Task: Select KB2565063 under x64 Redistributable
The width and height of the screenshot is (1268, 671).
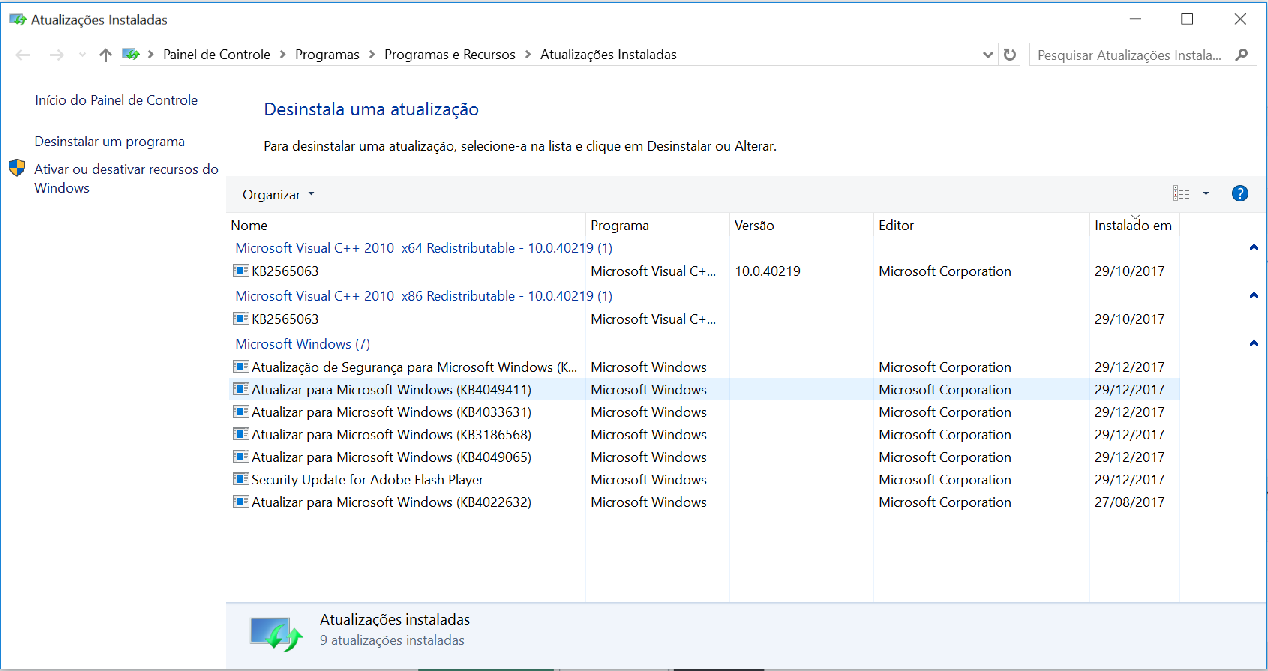Action: (704, 271)
